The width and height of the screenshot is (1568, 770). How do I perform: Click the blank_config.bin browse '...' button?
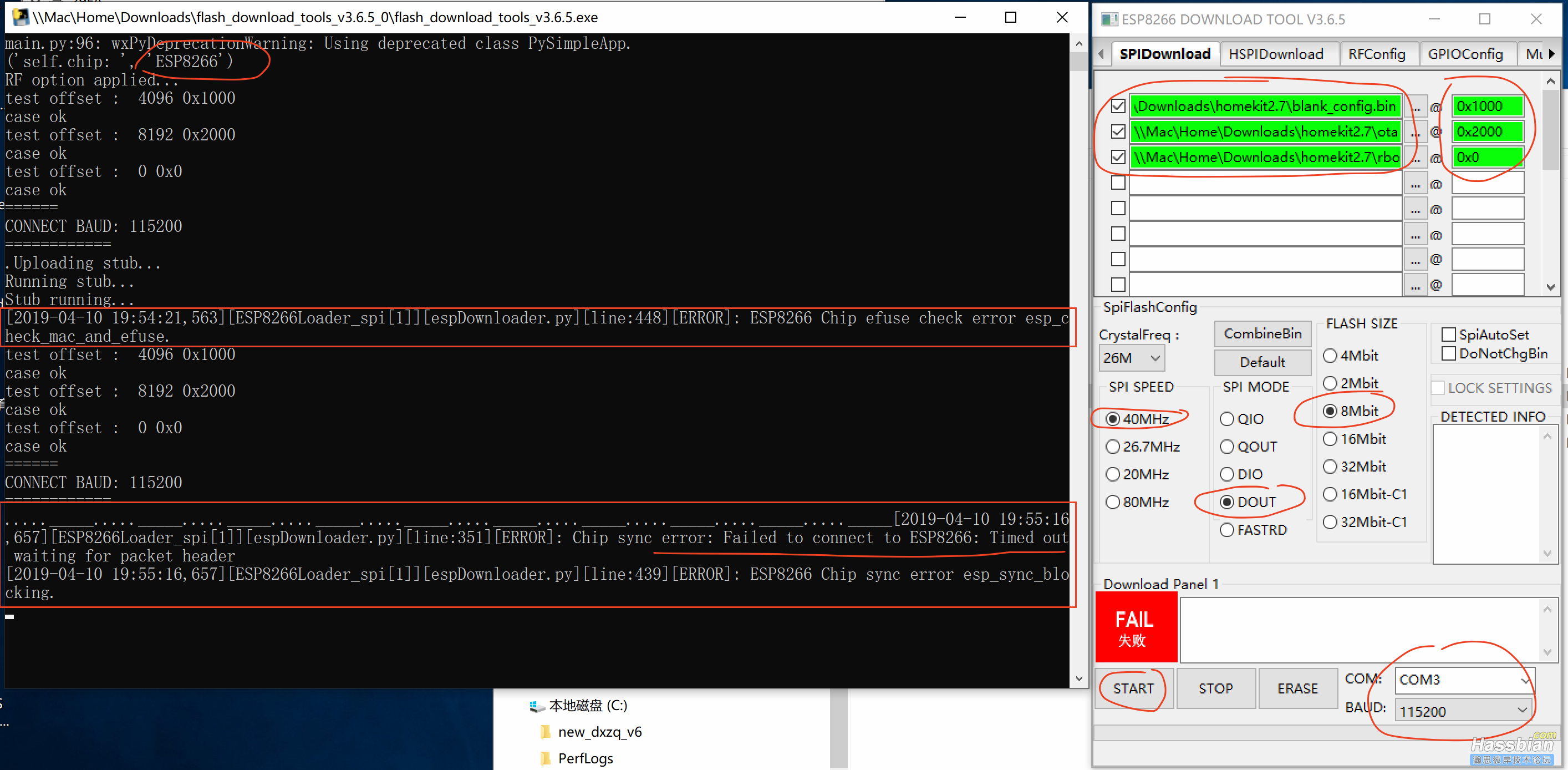pyautogui.click(x=1417, y=107)
